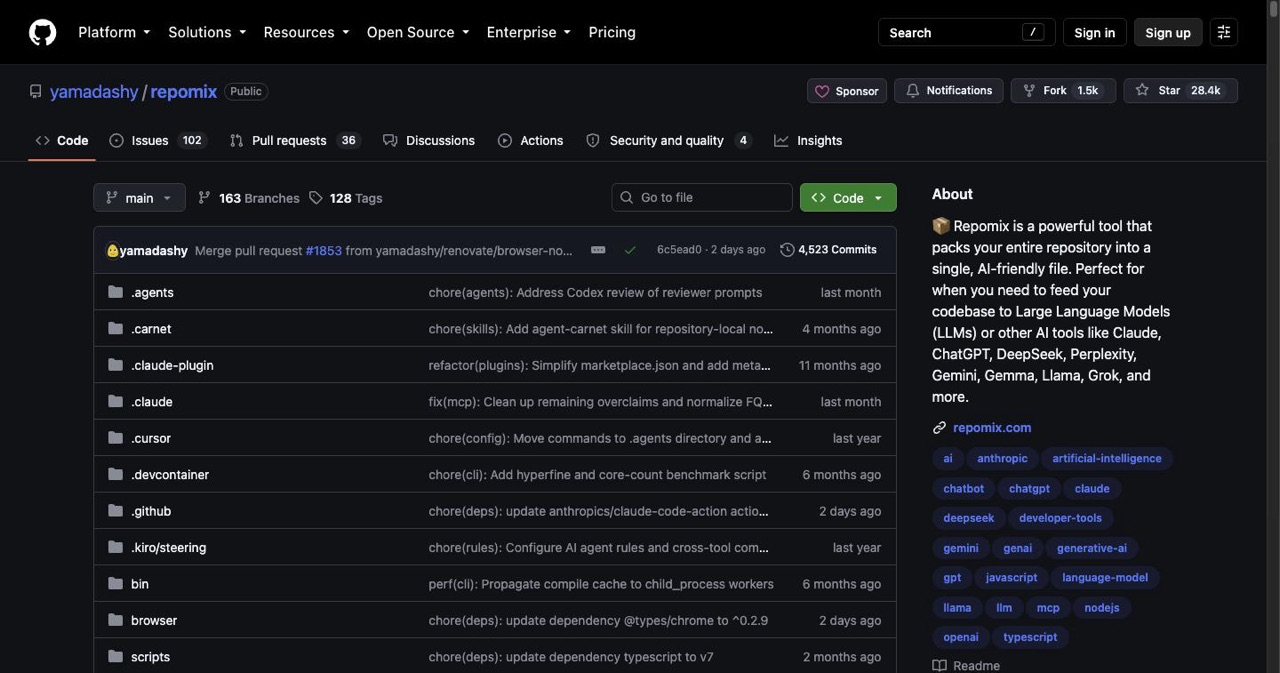
Task: Click the folder icon for bin
Action: tap(115, 584)
